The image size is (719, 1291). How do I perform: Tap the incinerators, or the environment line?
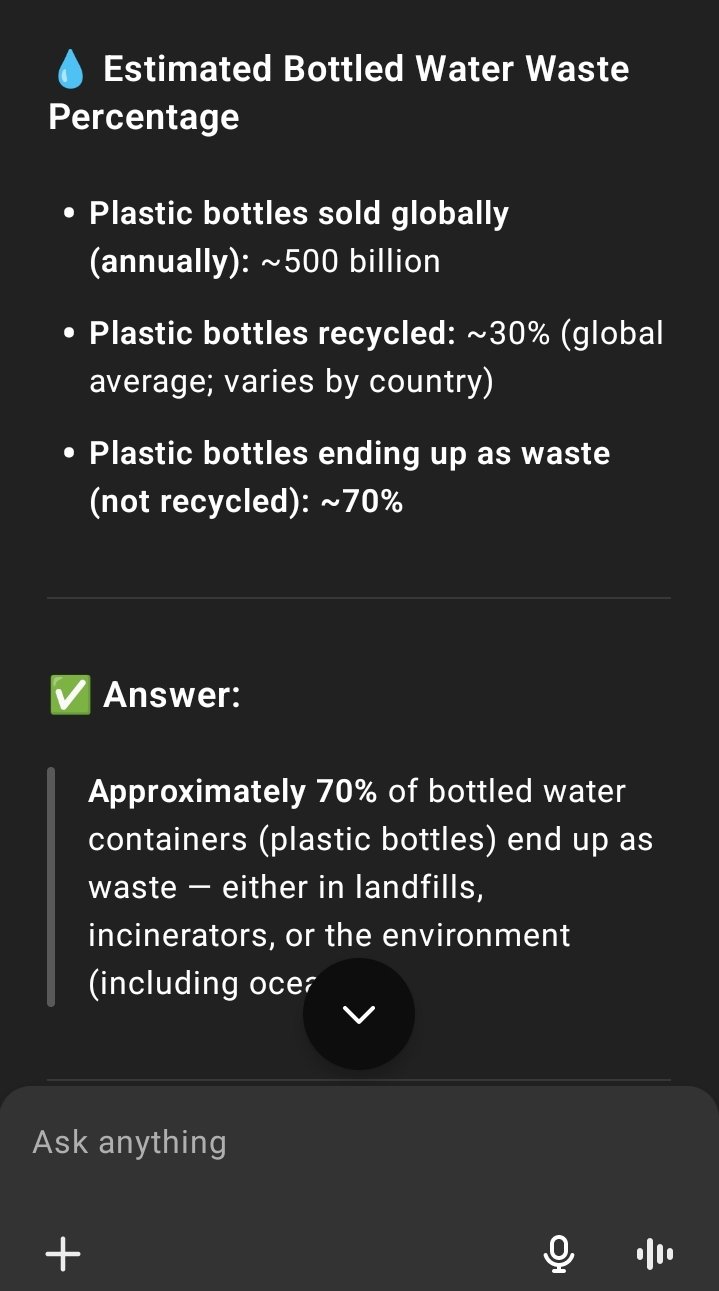(329, 935)
